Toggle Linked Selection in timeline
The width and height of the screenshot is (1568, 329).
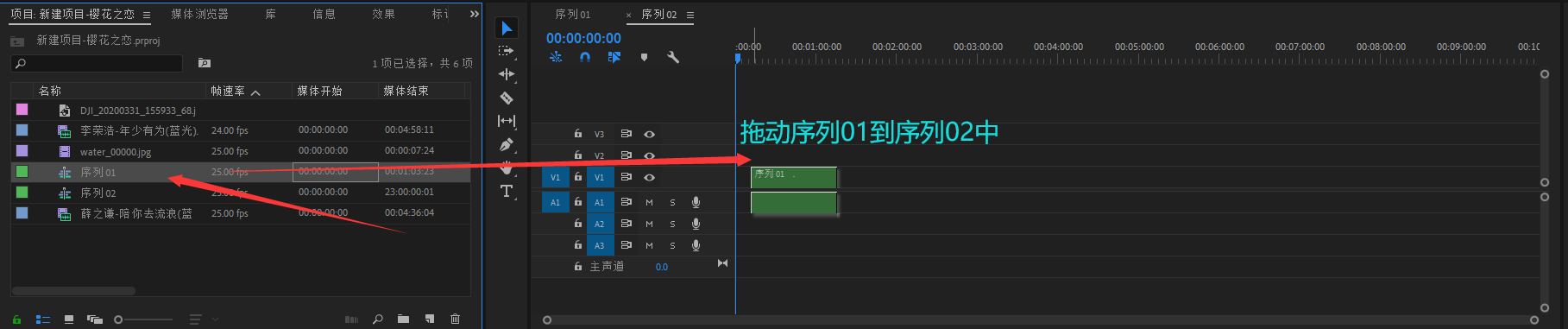614,57
